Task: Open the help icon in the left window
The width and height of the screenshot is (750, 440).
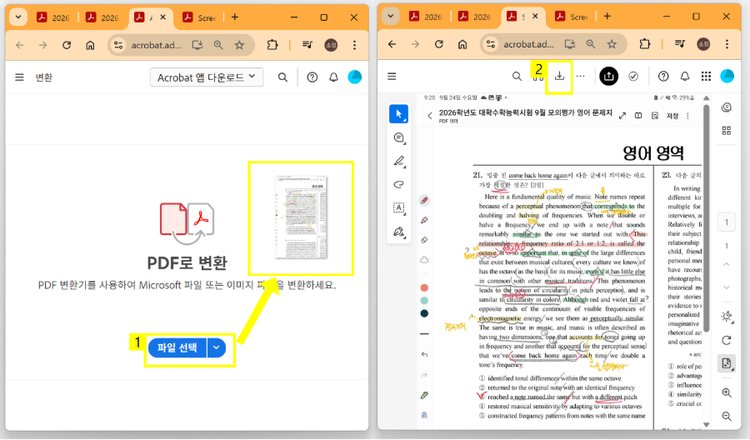Action: point(312,77)
